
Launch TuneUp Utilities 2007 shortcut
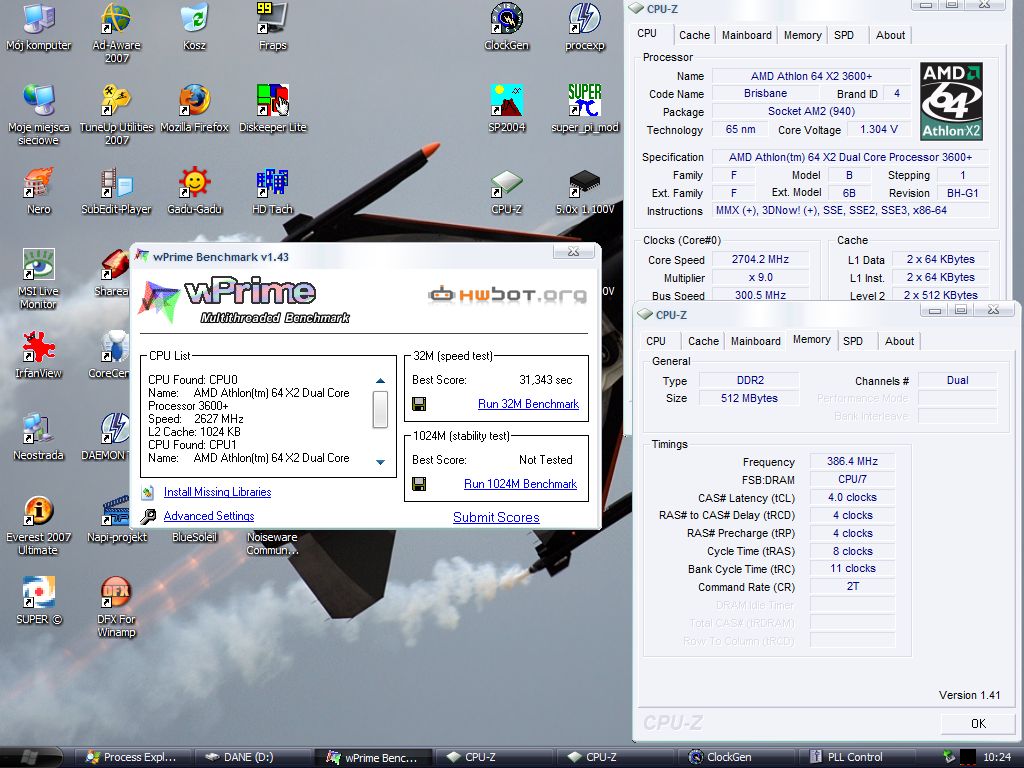pos(116,114)
